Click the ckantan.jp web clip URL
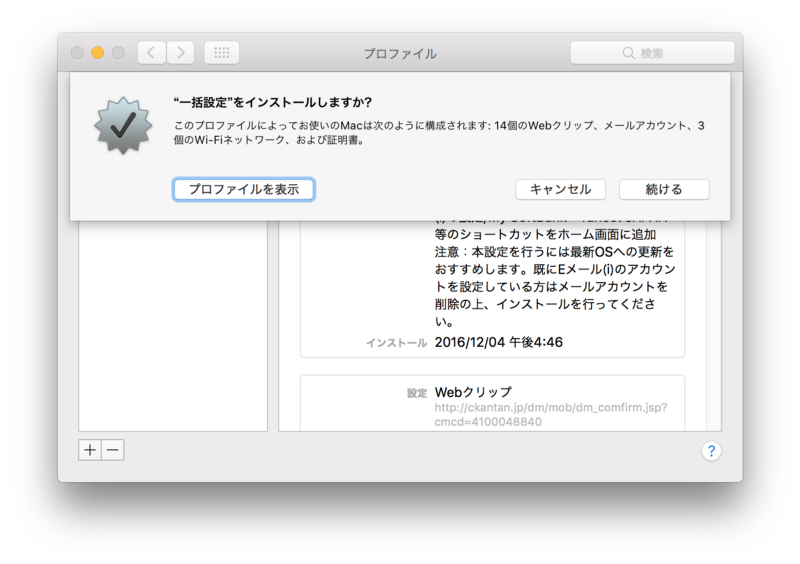 click(x=551, y=414)
